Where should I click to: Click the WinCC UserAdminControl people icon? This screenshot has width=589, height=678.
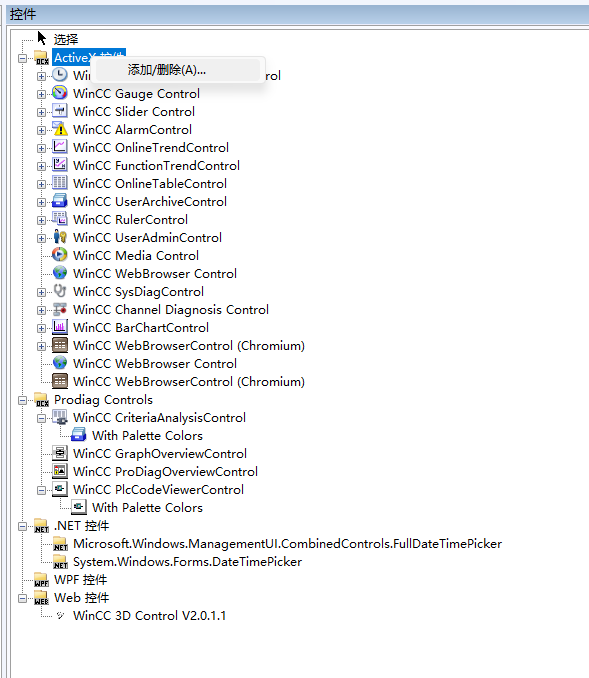tap(60, 237)
